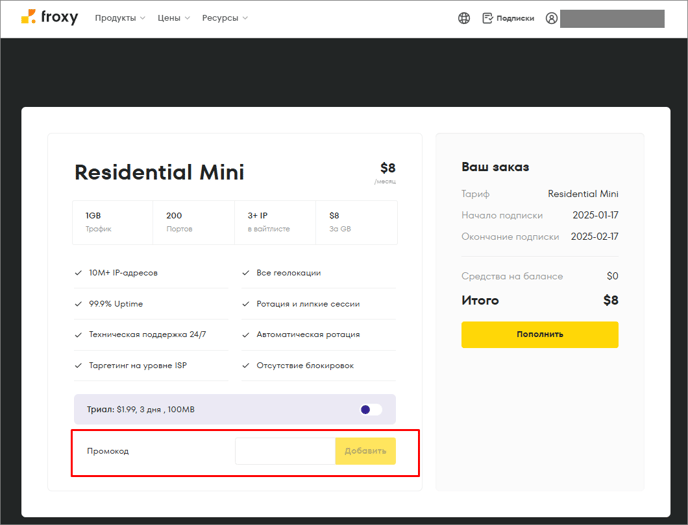Select the 3+ IP в вайтлисте cell

(x=275, y=222)
